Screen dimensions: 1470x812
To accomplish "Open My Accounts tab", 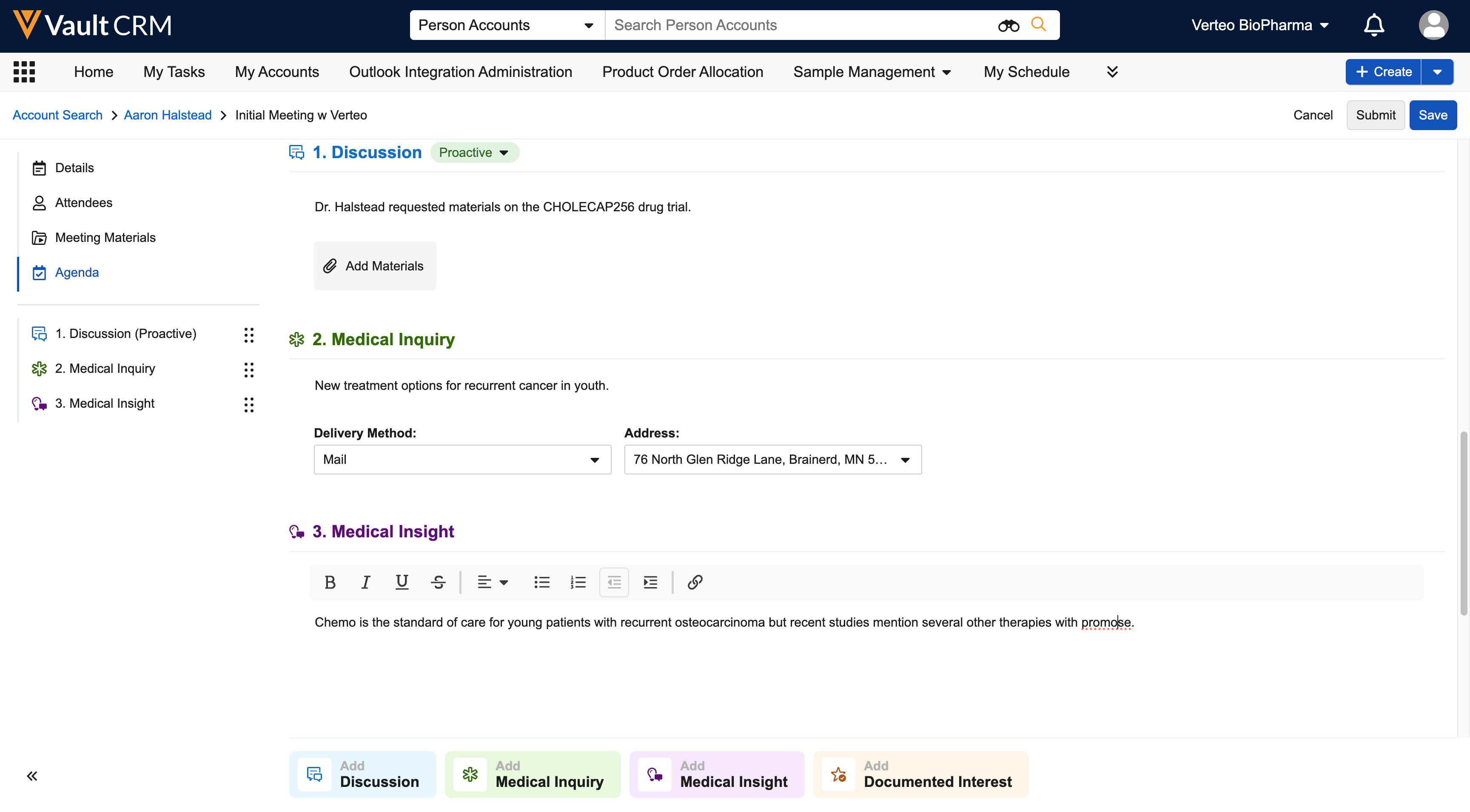I will pos(277,72).
